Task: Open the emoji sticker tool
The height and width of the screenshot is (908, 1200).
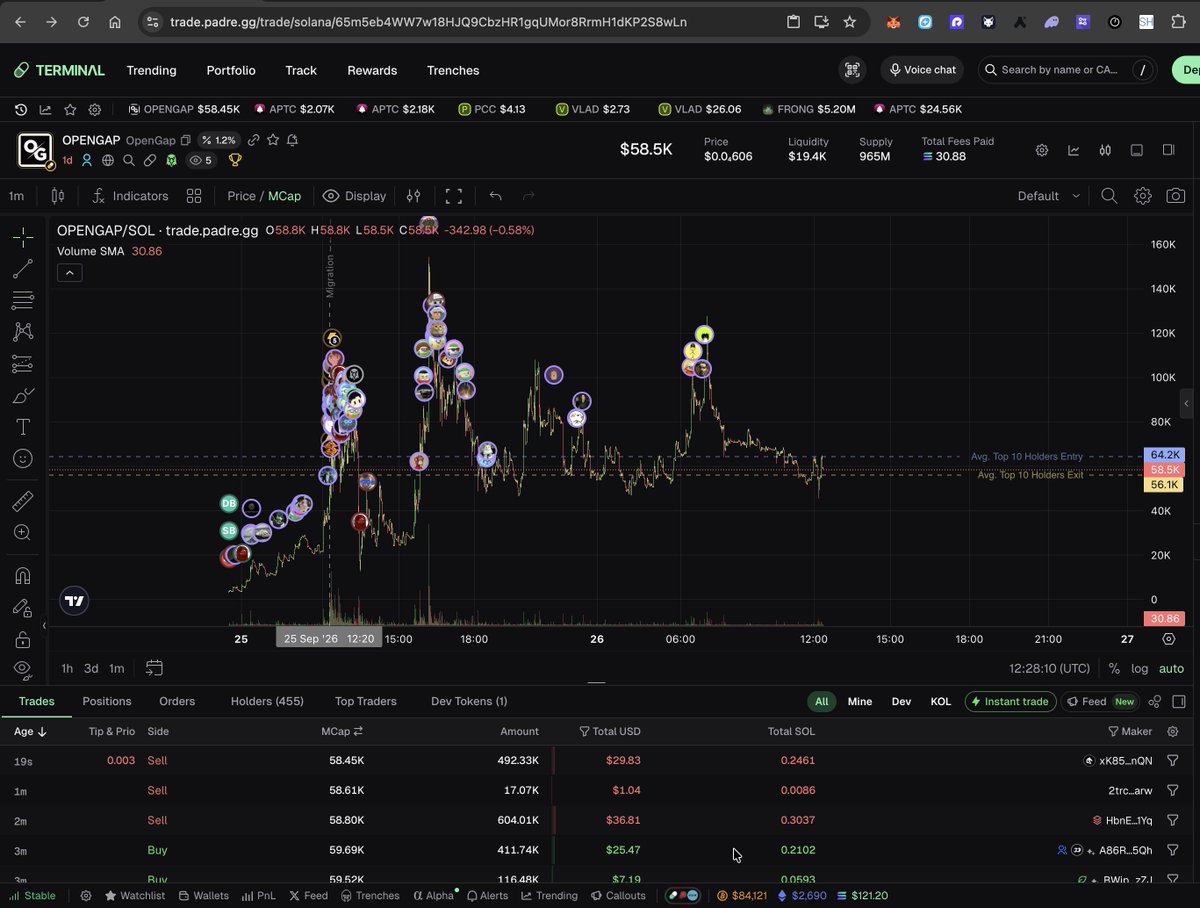Action: coord(23,458)
